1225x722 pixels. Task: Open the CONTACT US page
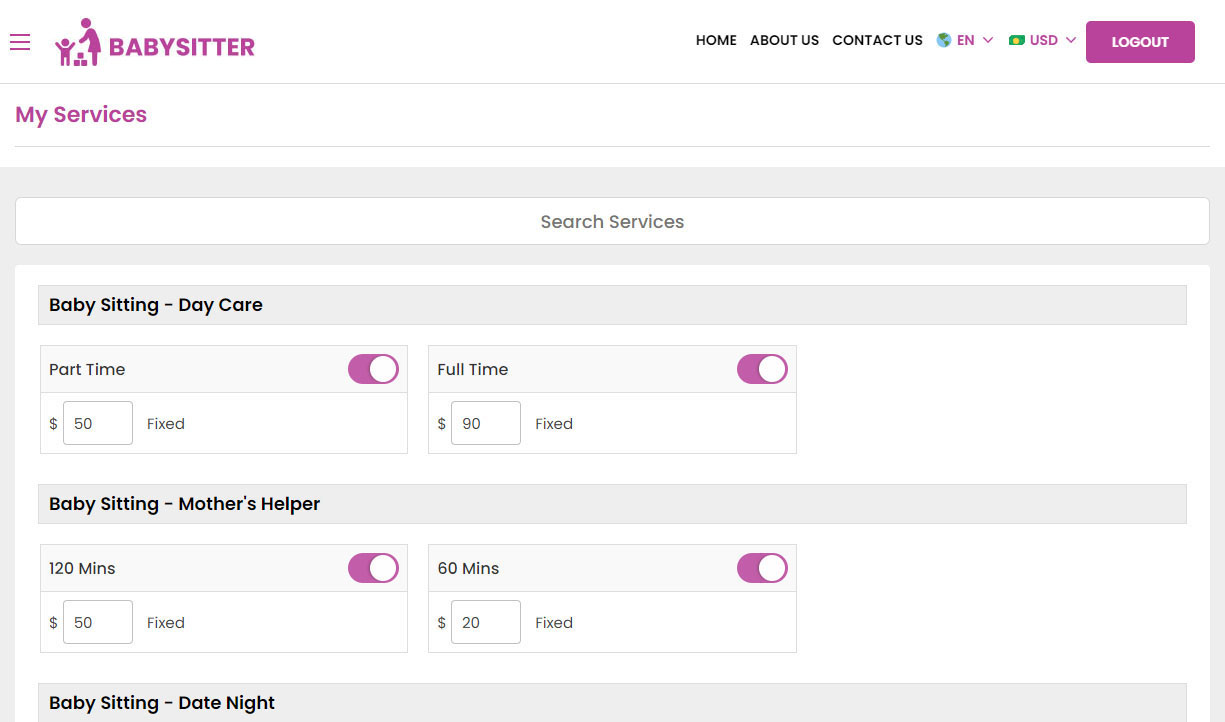click(877, 40)
